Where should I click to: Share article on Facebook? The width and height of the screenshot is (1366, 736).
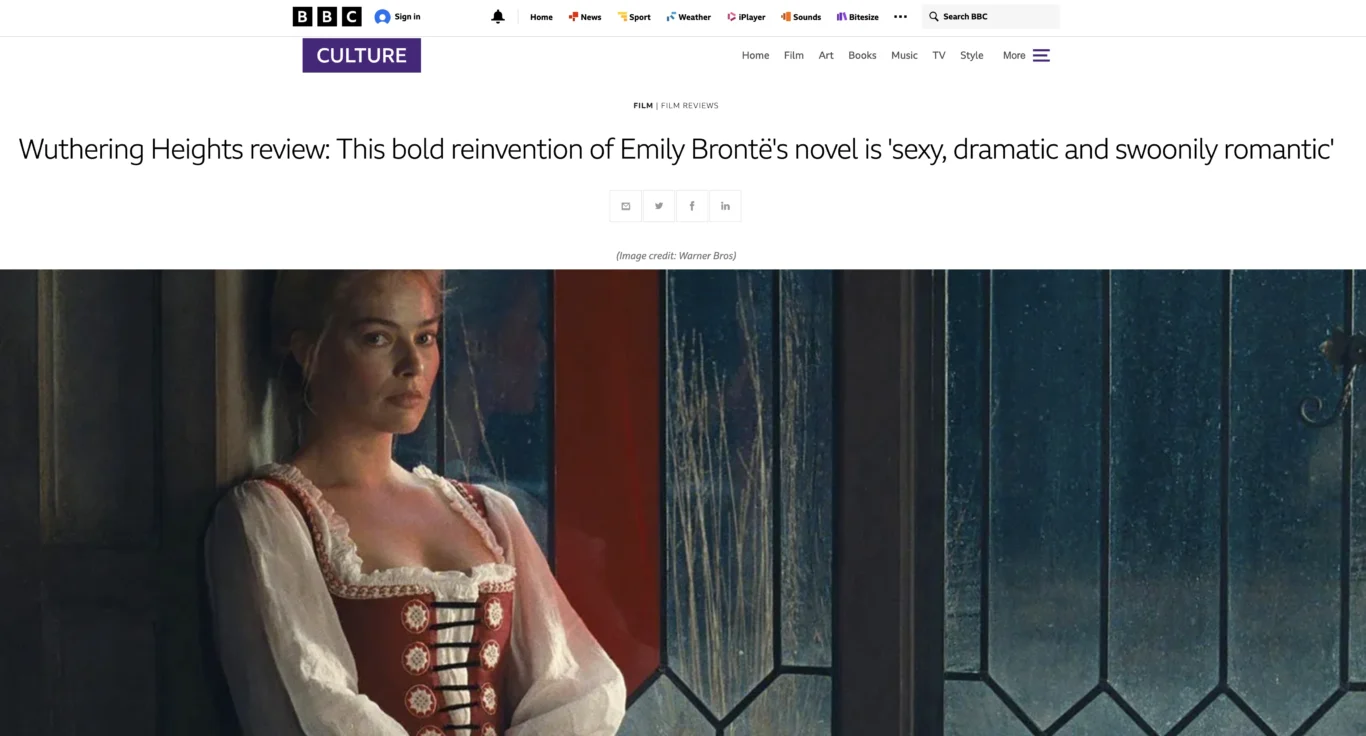[x=692, y=206]
